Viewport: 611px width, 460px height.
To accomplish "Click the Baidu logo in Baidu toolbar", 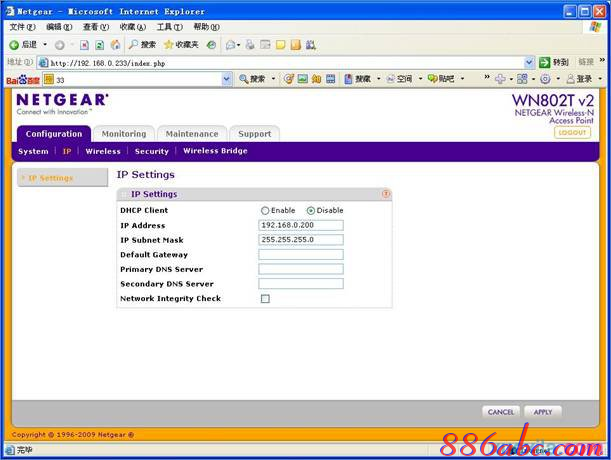I will pos(22,79).
